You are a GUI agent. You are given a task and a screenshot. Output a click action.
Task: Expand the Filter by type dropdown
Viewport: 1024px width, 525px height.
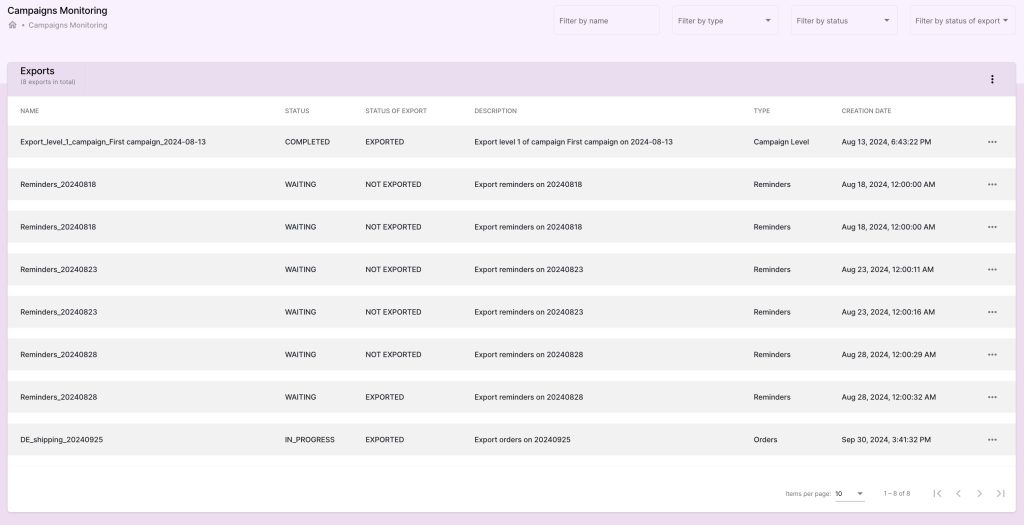coord(725,20)
